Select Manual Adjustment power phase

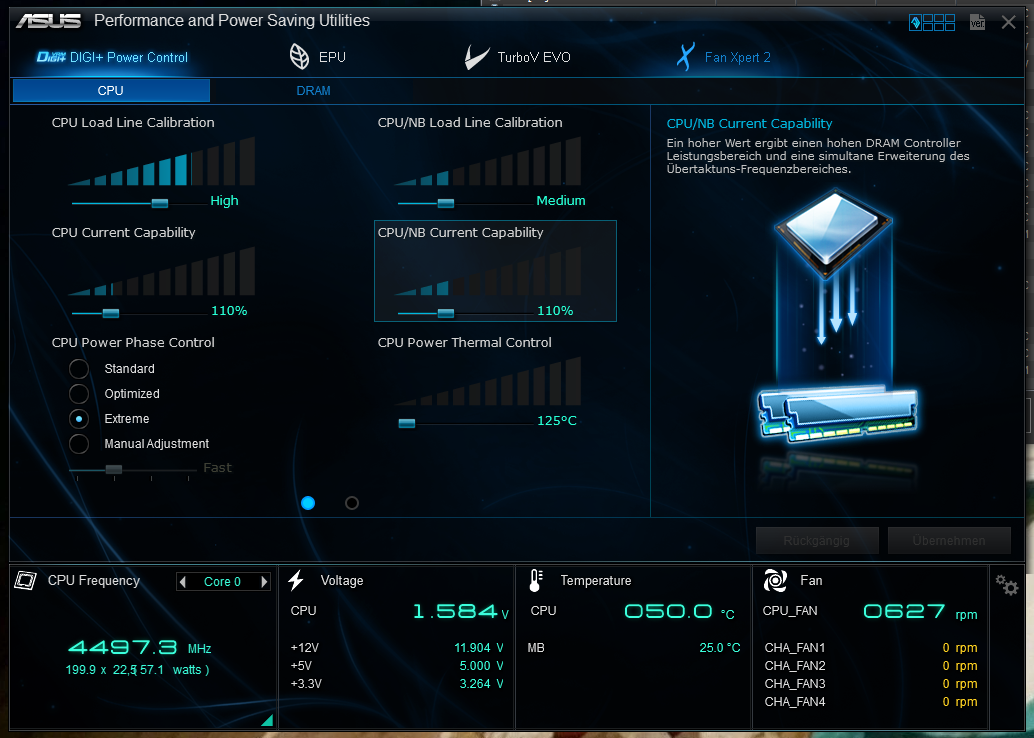click(x=79, y=444)
